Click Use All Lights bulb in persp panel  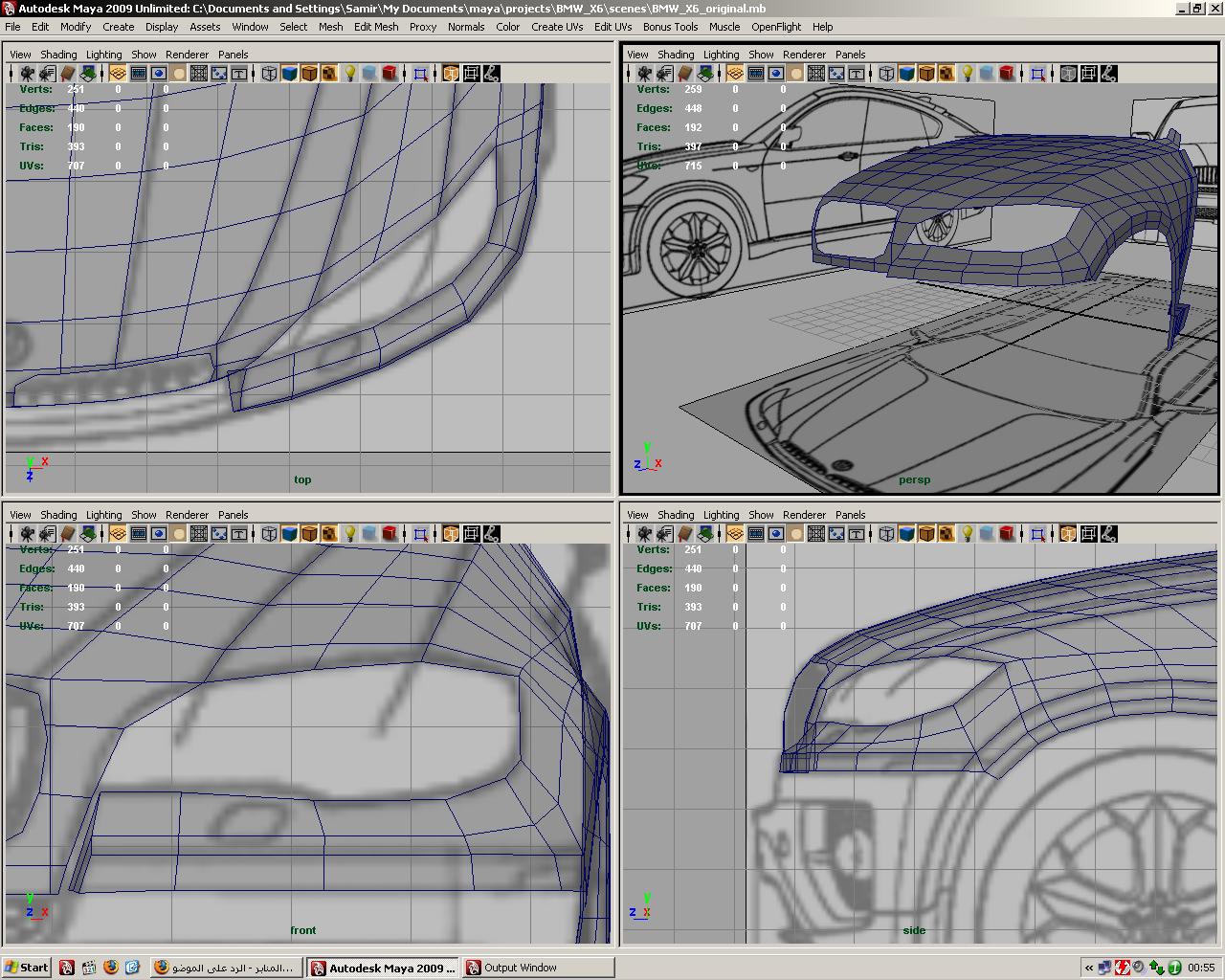click(x=968, y=74)
